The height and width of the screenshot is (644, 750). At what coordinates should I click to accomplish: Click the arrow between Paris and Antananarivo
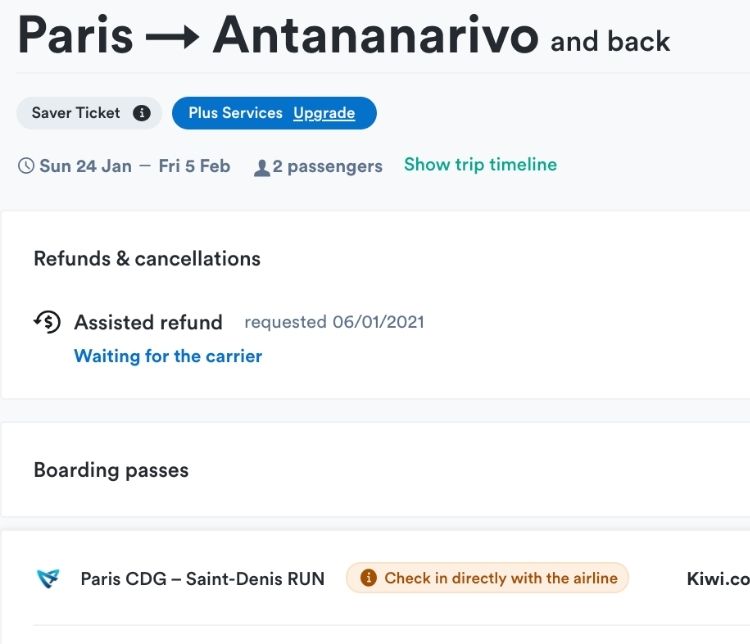(172, 37)
